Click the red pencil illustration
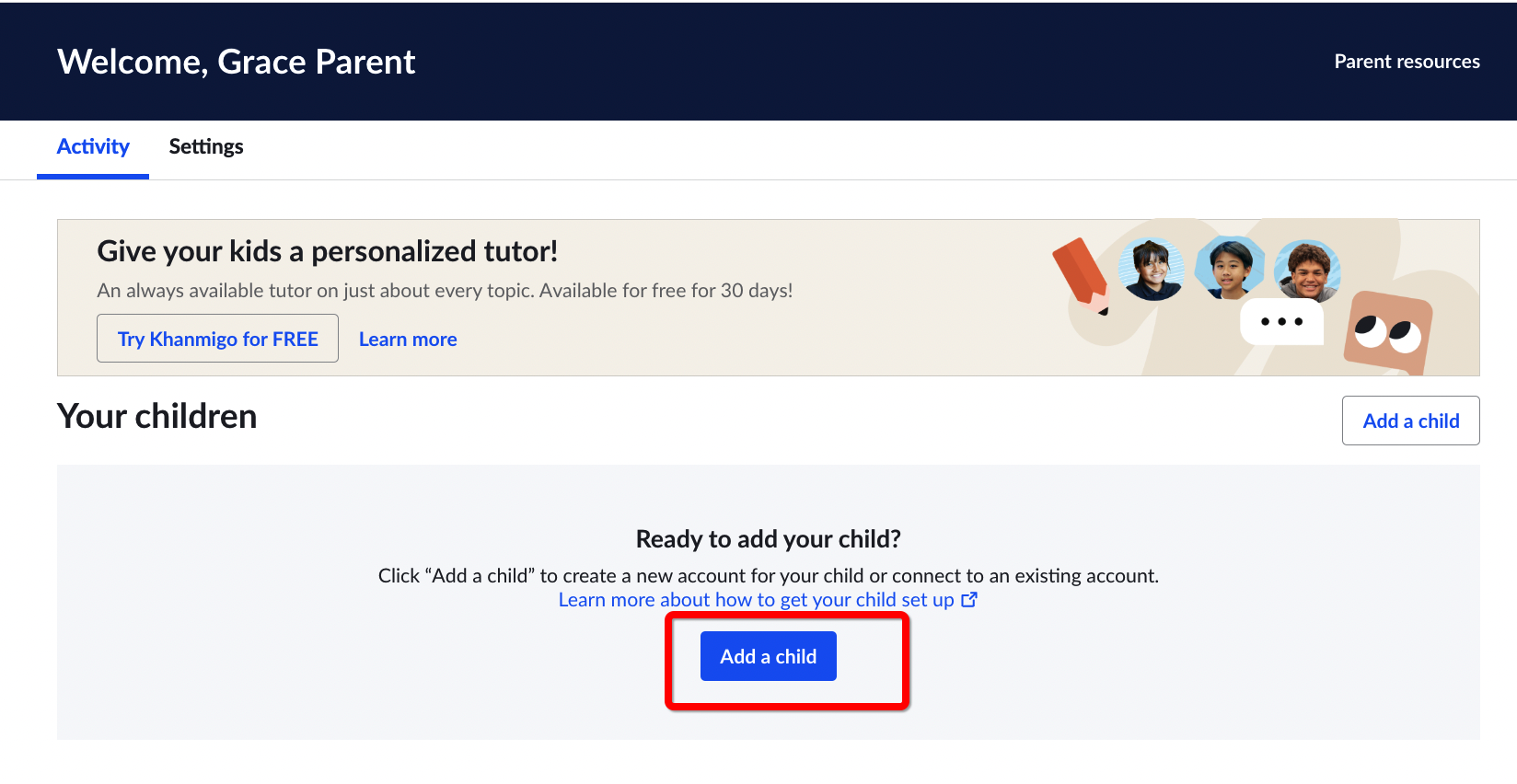Screen dimensions: 1517x784 pos(1082,275)
